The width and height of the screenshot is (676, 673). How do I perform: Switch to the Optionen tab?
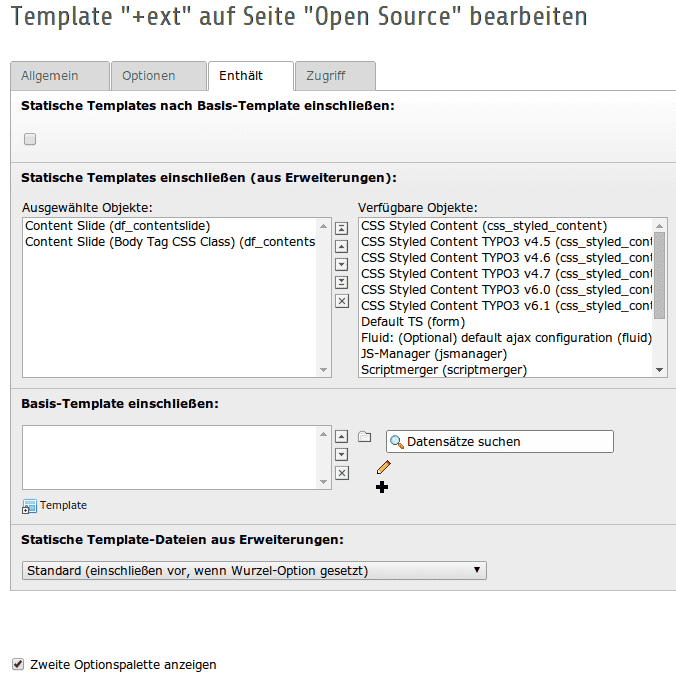pos(159,76)
